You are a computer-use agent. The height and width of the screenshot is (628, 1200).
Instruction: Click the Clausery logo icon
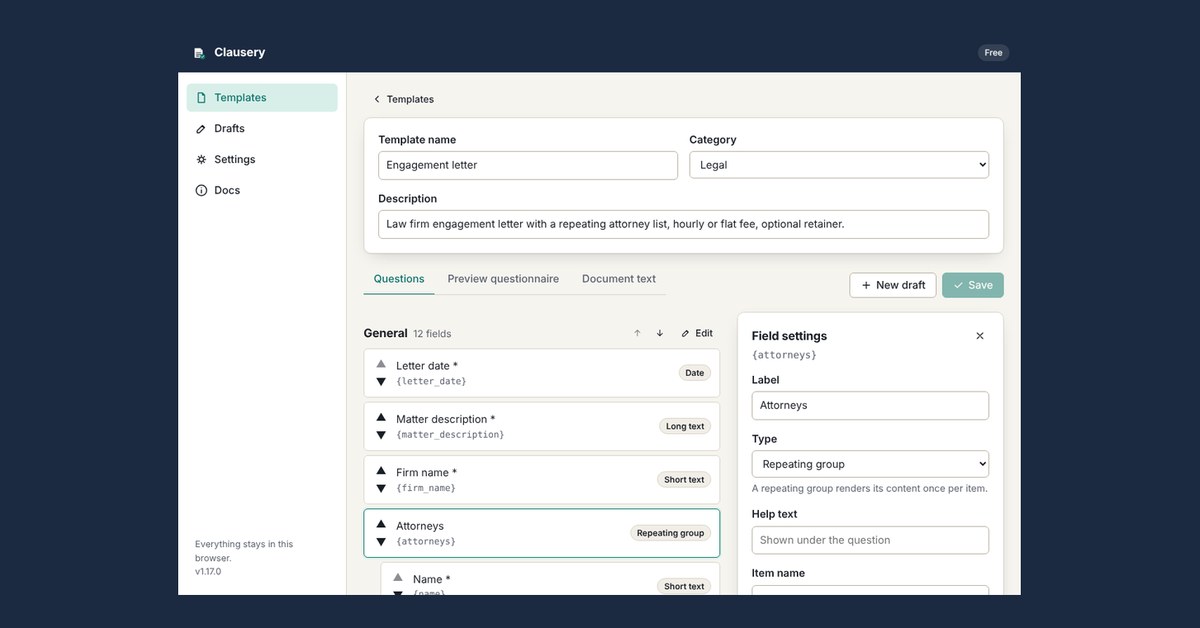[200, 53]
